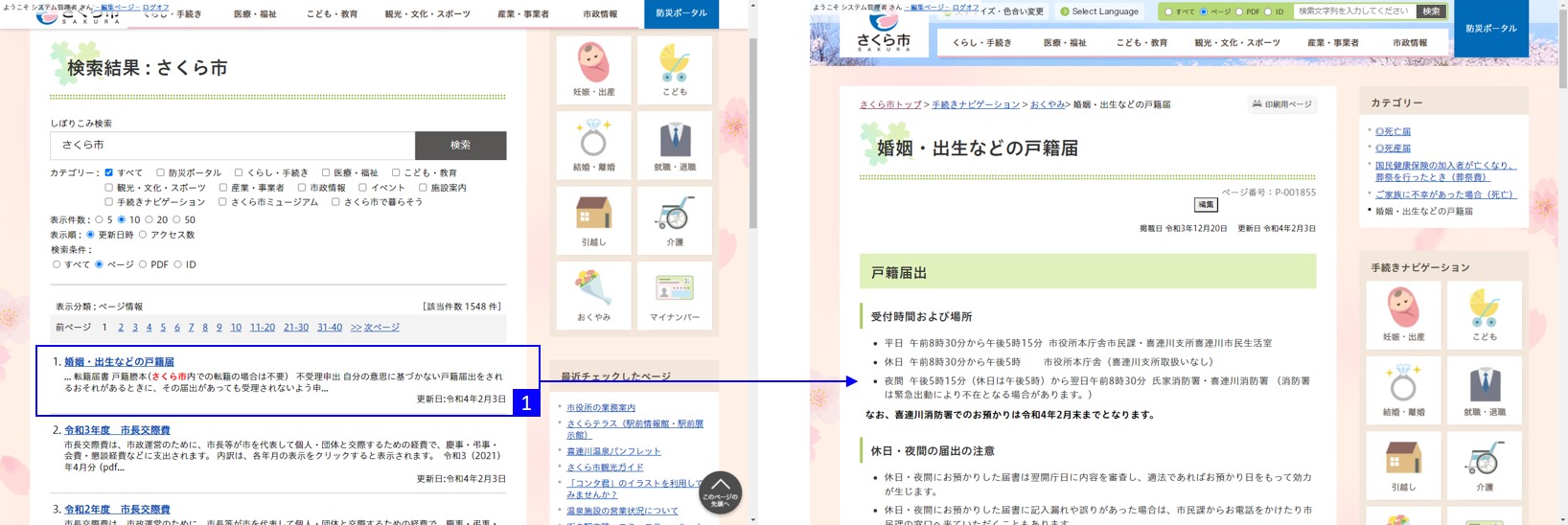Open the 死産届 category link
This screenshot has height=525, width=1568.
pyautogui.click(x=1393, y=148)
